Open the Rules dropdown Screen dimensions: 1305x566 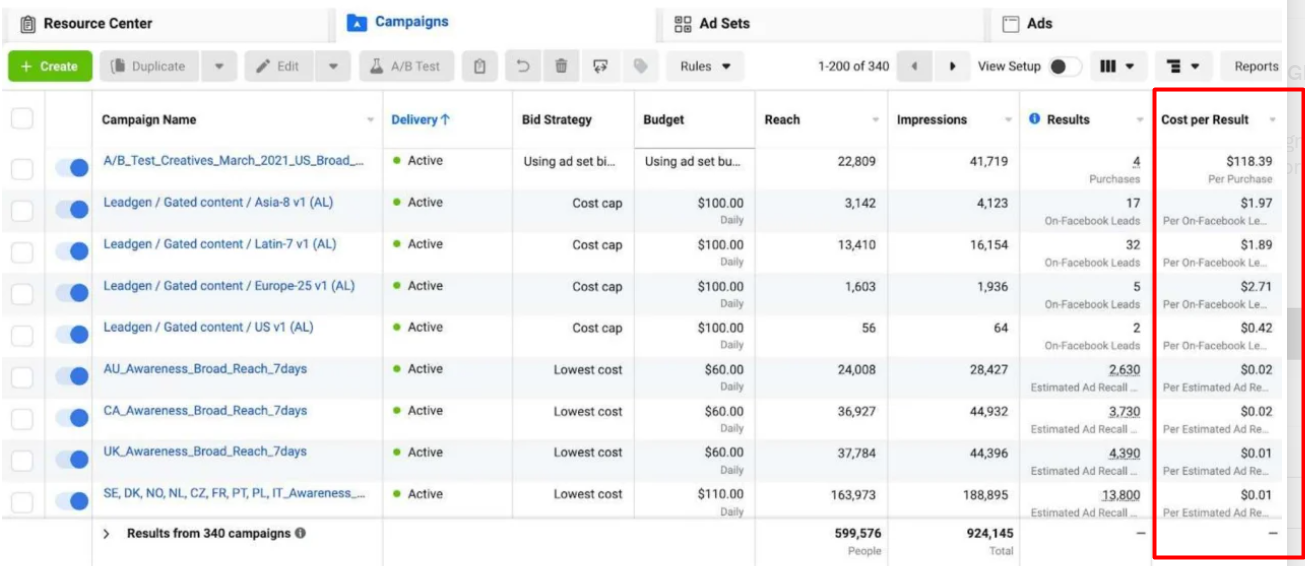[x=705, y=67]
